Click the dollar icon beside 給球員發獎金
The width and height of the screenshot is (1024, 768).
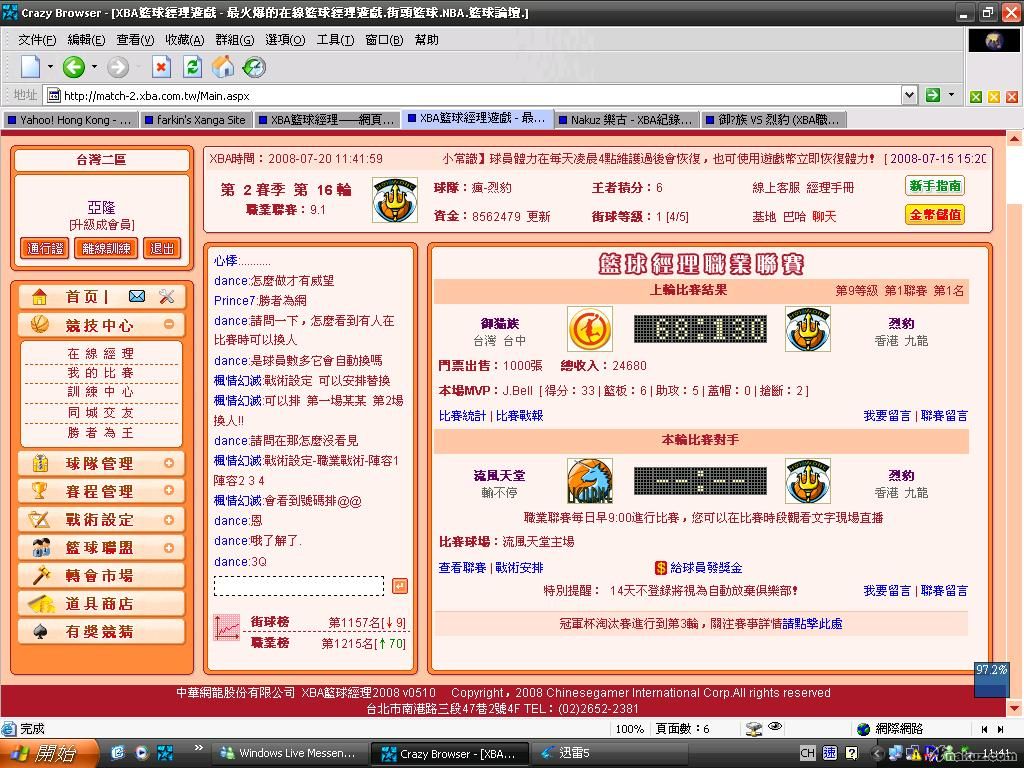[x=661, y=568]
